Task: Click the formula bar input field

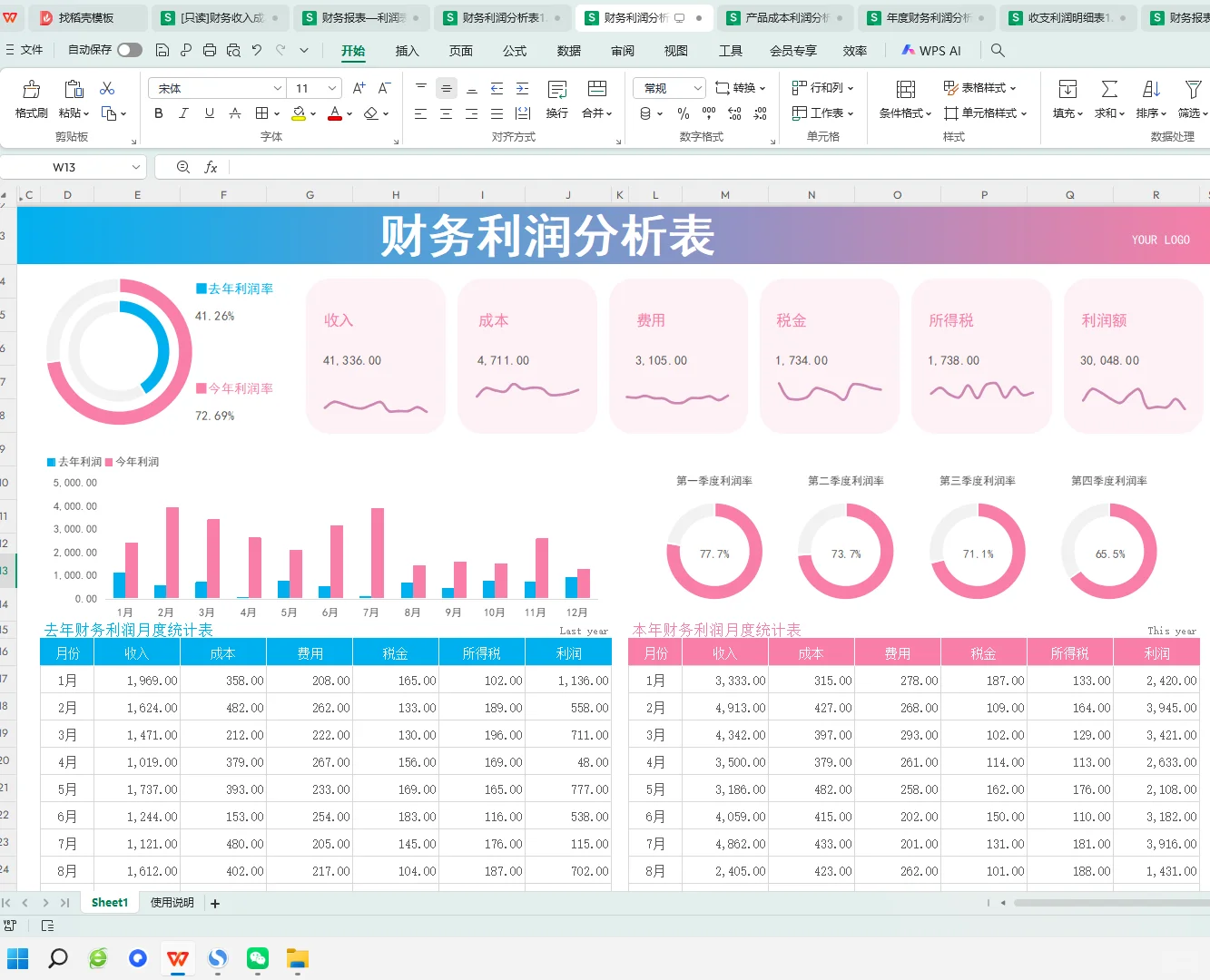Action: [x=722, y=167]
